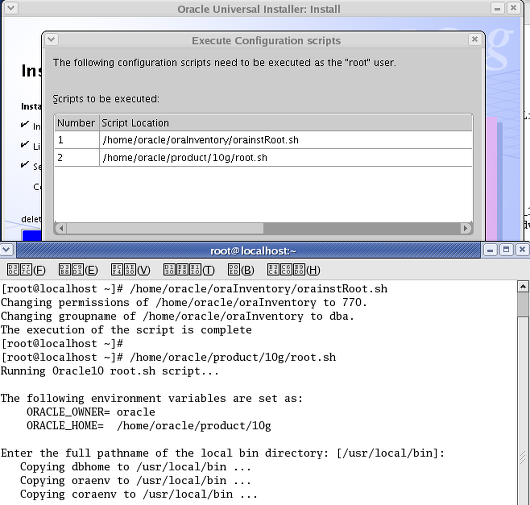The width and height of the screenshot is (530, 505).
Task: Click the ORACLE_HOME line in terminal
Action: point(149,426)
